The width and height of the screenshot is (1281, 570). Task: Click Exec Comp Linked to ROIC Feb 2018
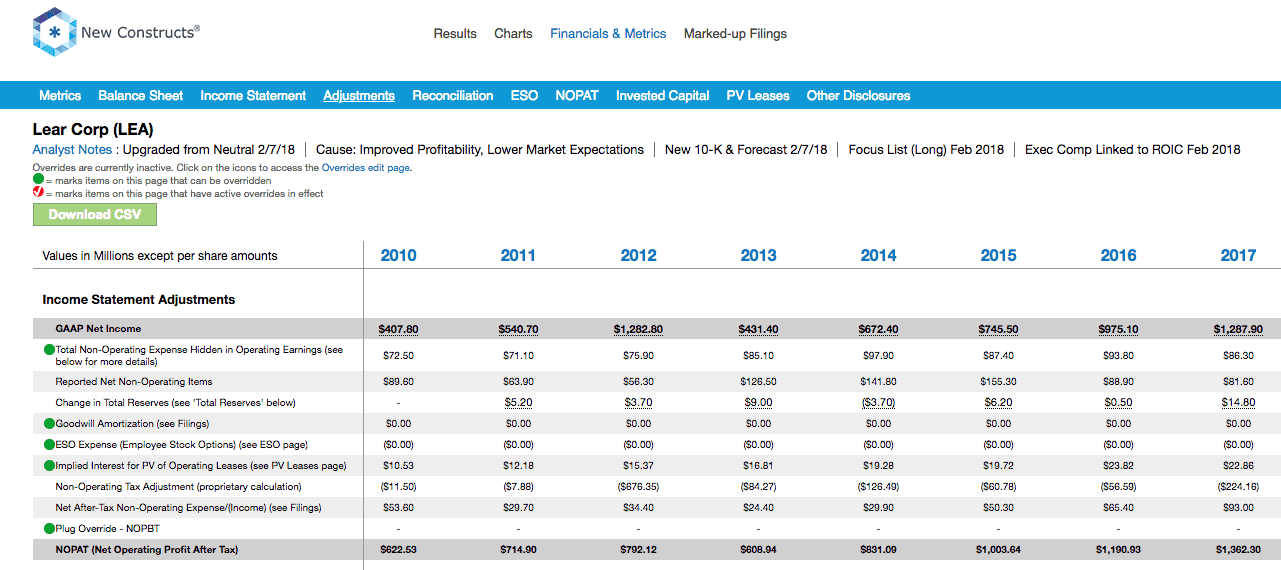[1133, 150]
